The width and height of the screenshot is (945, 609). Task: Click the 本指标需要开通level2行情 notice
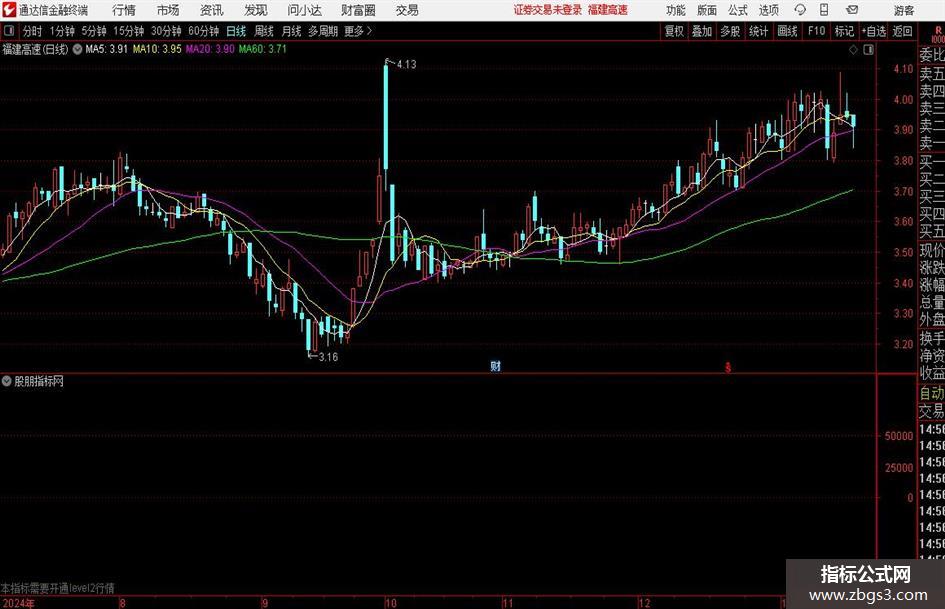click(x=58, y=588)
